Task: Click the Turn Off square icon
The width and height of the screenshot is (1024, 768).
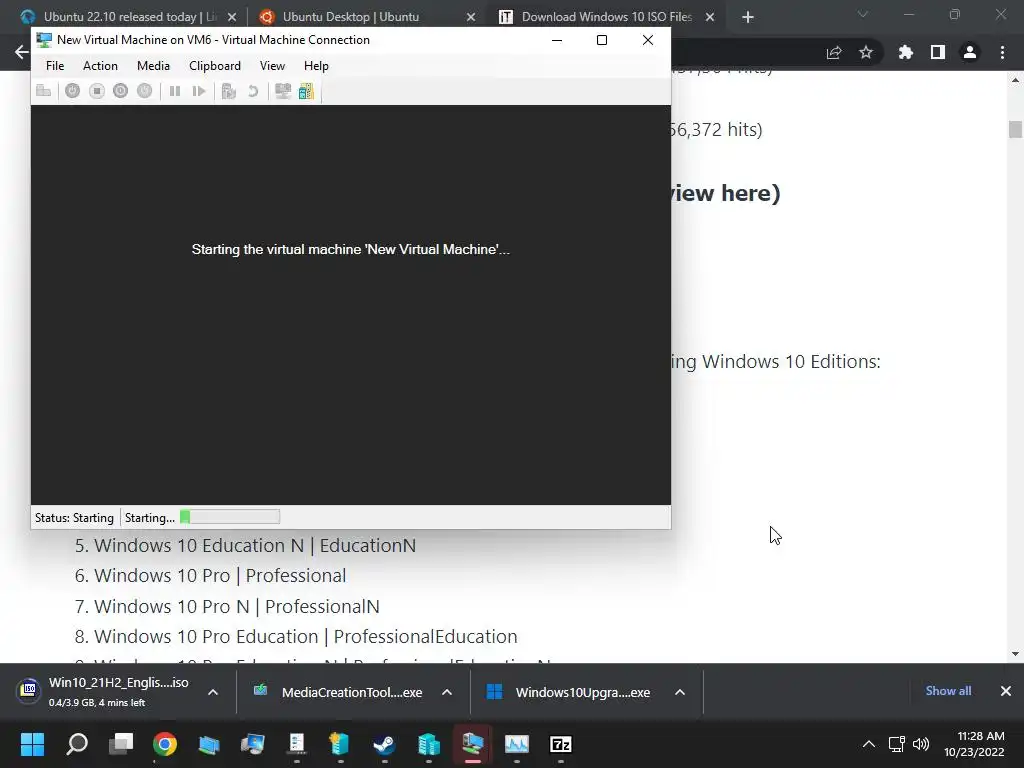Action: point(97,91)
